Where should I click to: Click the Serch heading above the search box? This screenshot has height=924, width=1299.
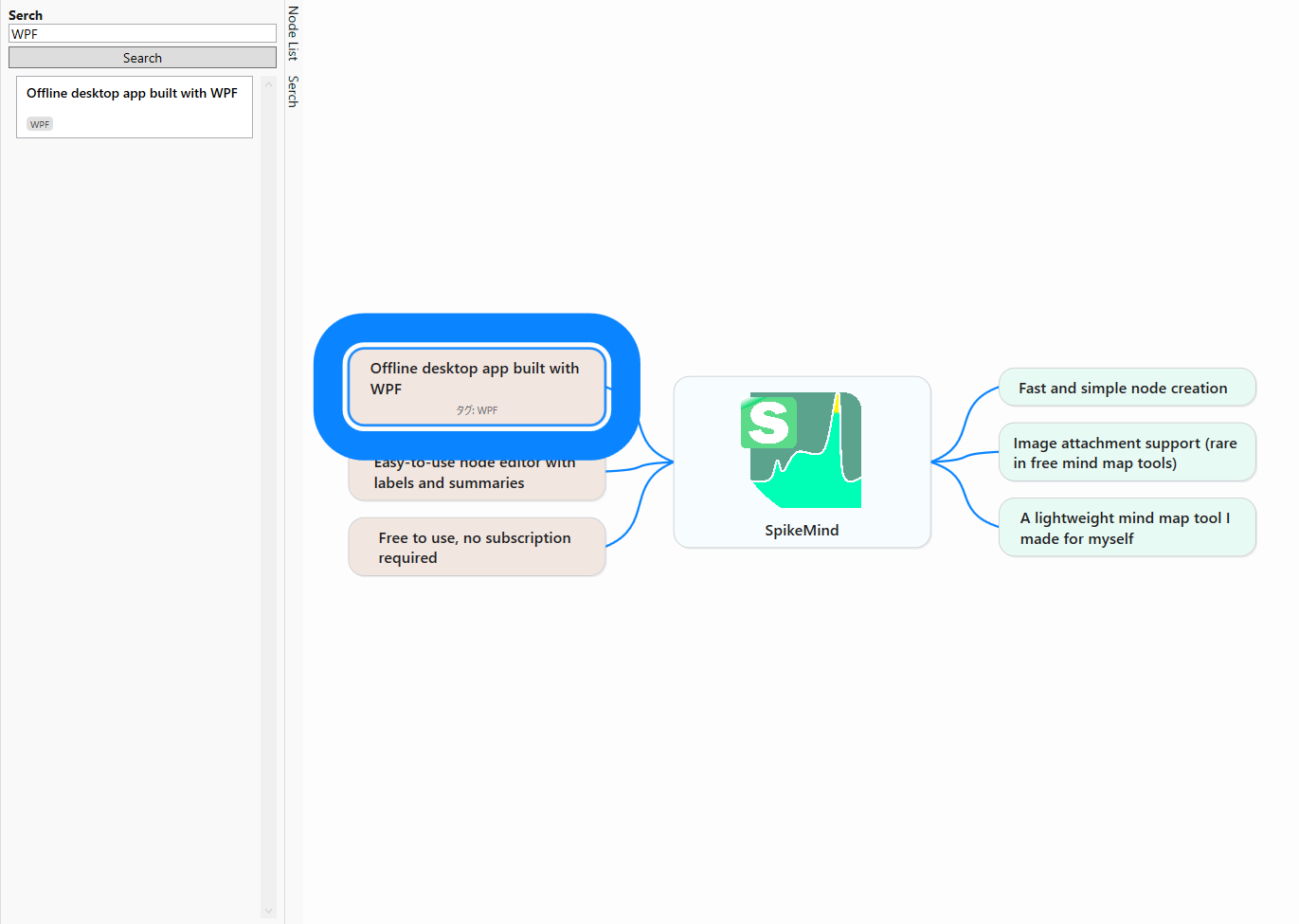point(26,14)
